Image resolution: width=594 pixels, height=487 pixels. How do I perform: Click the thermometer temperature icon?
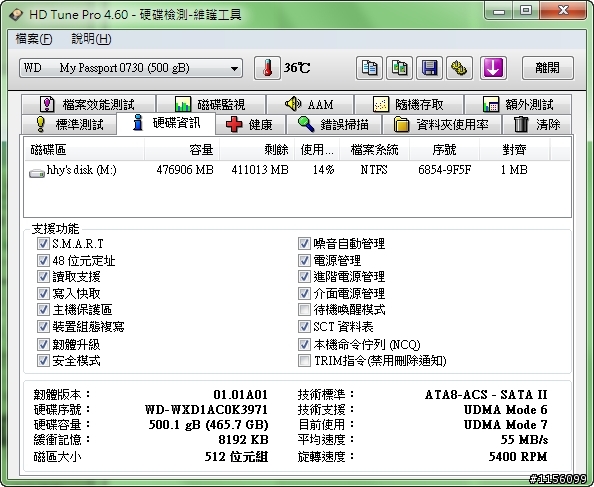267,68
